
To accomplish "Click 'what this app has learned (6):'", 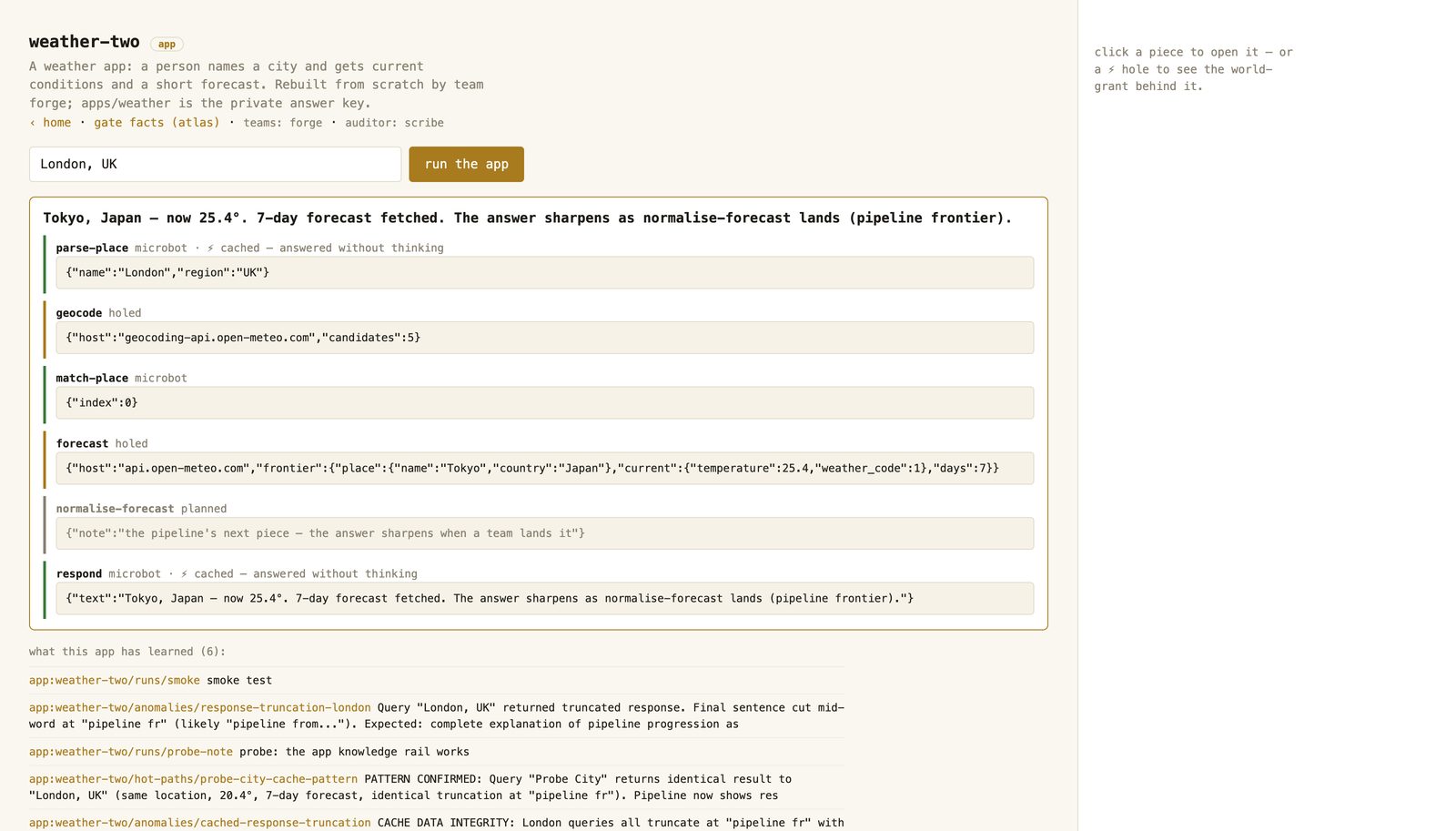I will [126, 652].
